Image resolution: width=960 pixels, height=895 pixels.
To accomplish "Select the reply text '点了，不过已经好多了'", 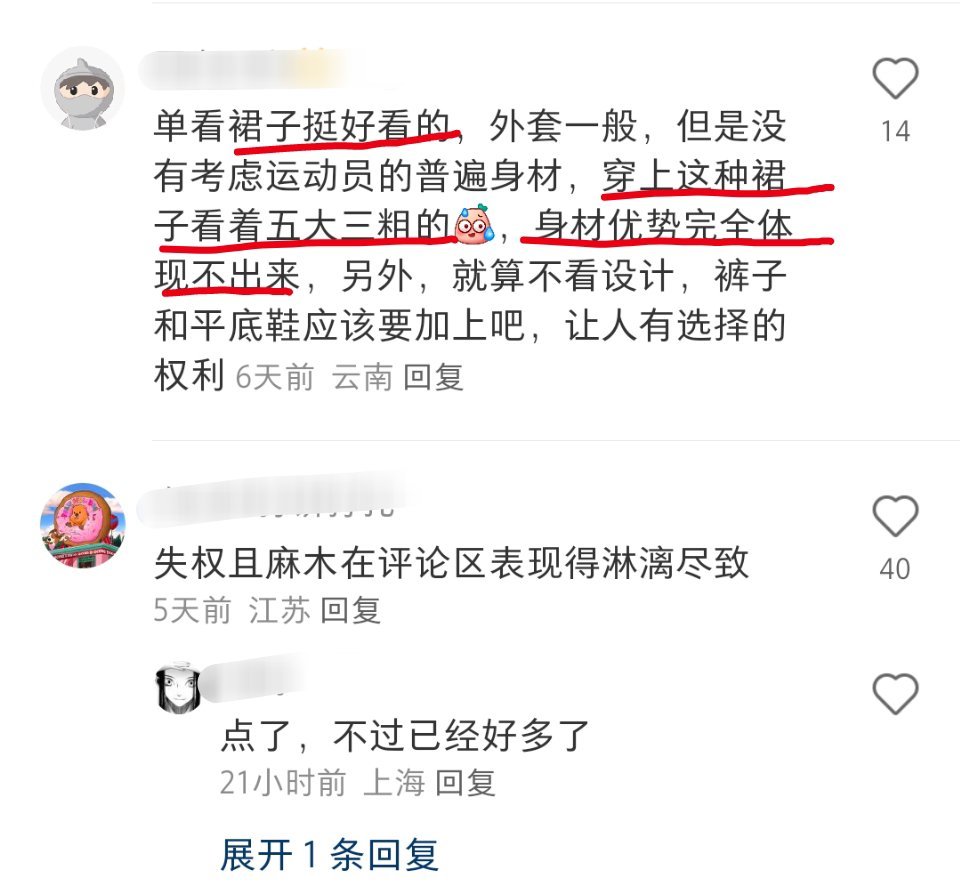I will [405, 735].
